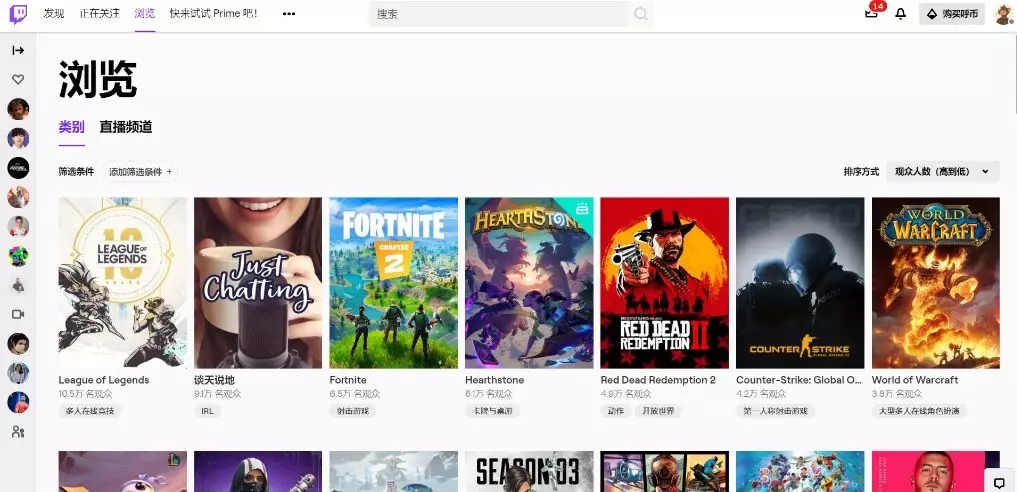Click 3.8万 名观众 viewer count

(x=897, y=394)
